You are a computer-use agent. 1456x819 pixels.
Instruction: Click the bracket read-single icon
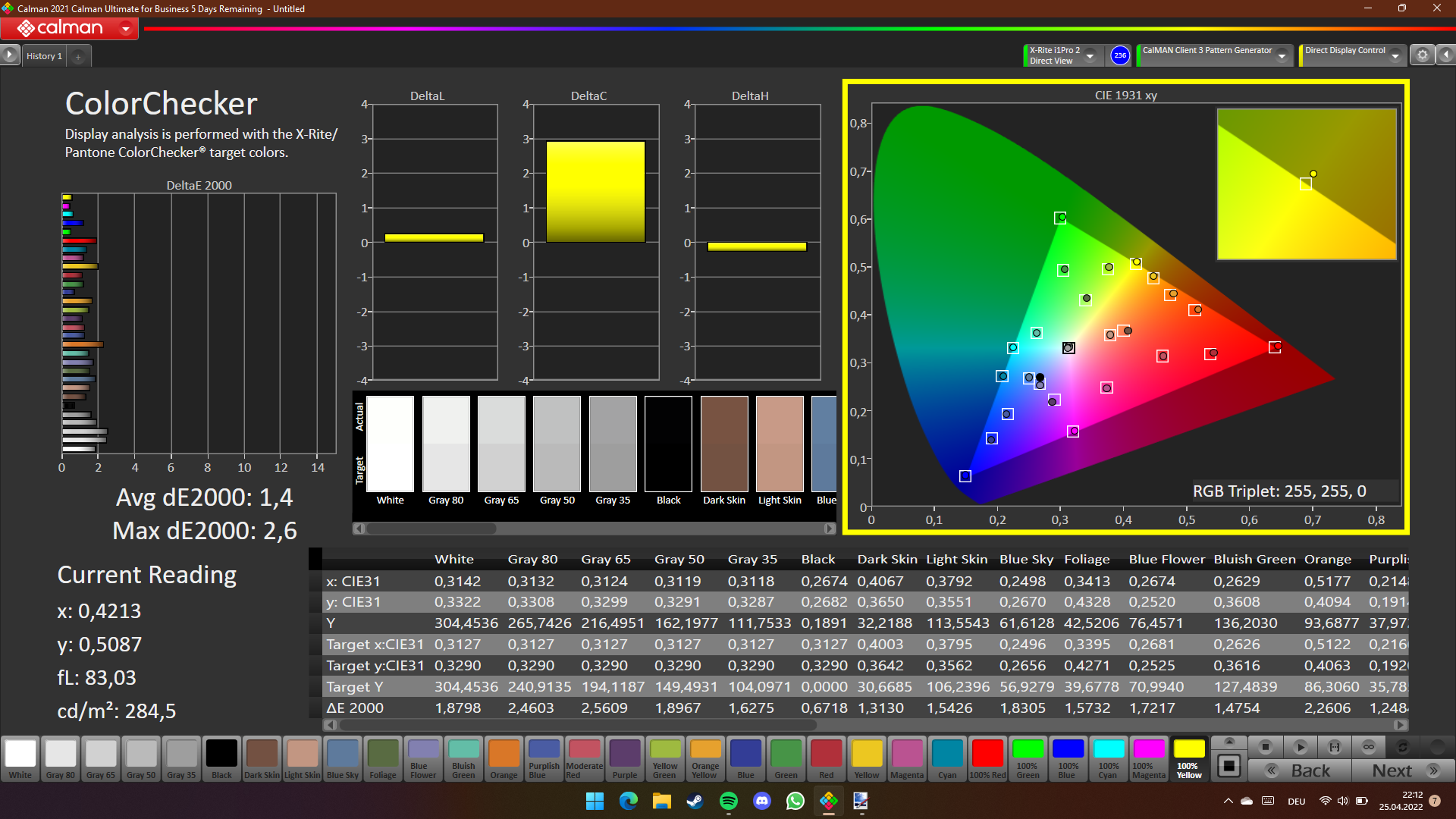tap(1335, 747)
